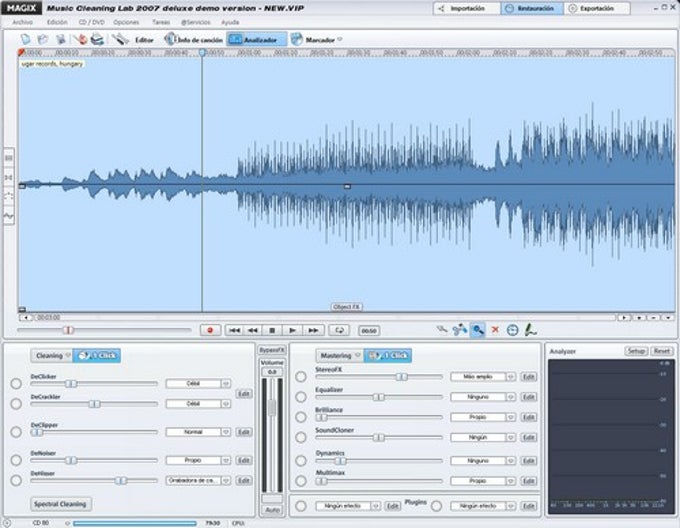Click the DeNoiser slider handle
The width and height of the screenshot is (680, 528).
pyautogui.click(x=71, y=460)
